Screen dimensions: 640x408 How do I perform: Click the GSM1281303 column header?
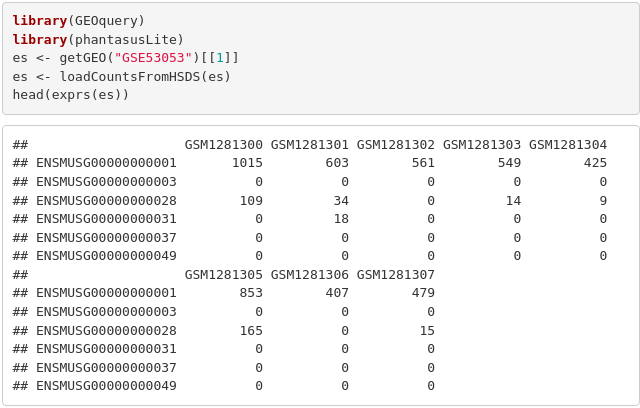[x=482, y=145]
